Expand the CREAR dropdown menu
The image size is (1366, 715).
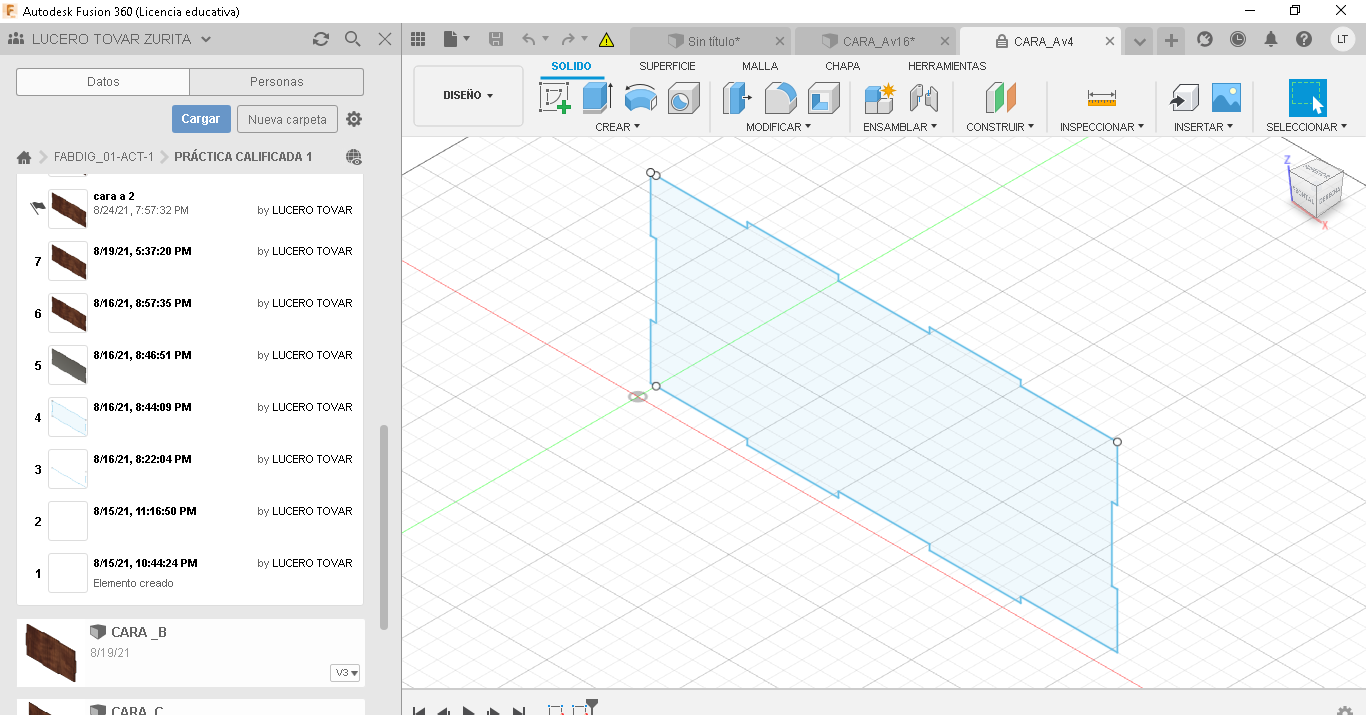coord(617,127)
